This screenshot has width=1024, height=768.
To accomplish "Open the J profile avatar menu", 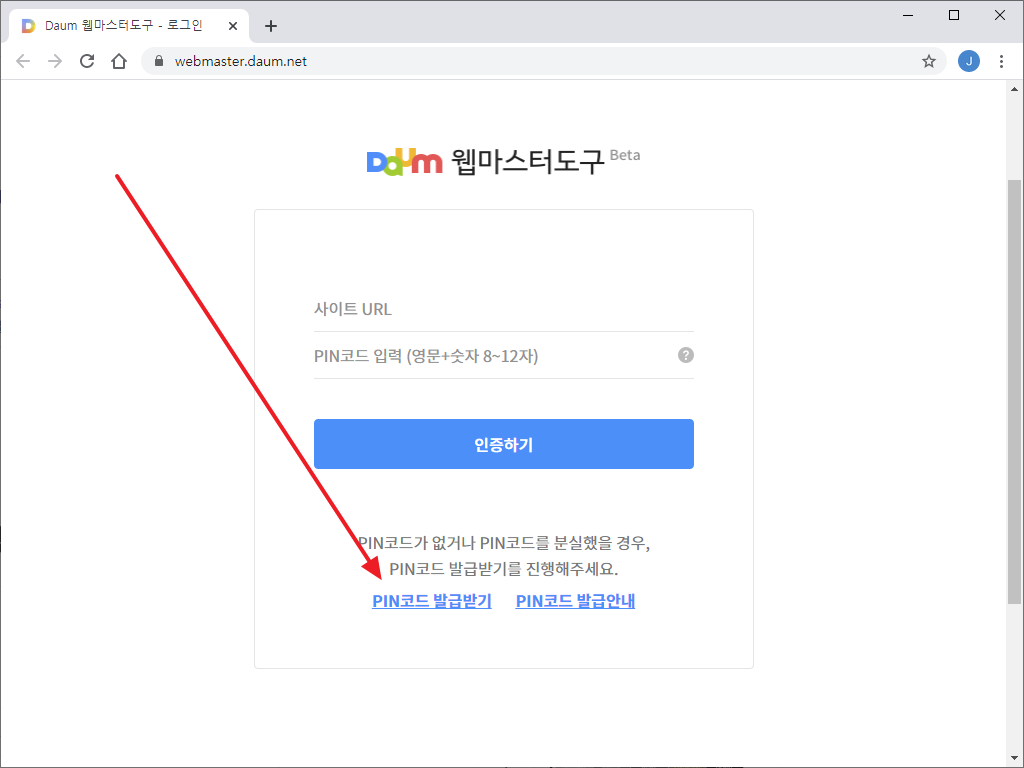I will pos(968,61).
